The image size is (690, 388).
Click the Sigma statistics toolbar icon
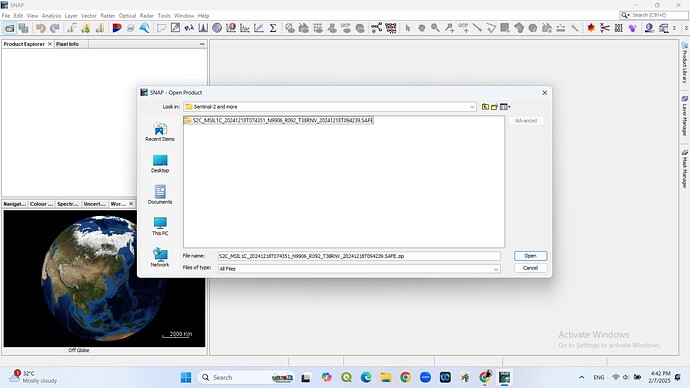[273, 28]
